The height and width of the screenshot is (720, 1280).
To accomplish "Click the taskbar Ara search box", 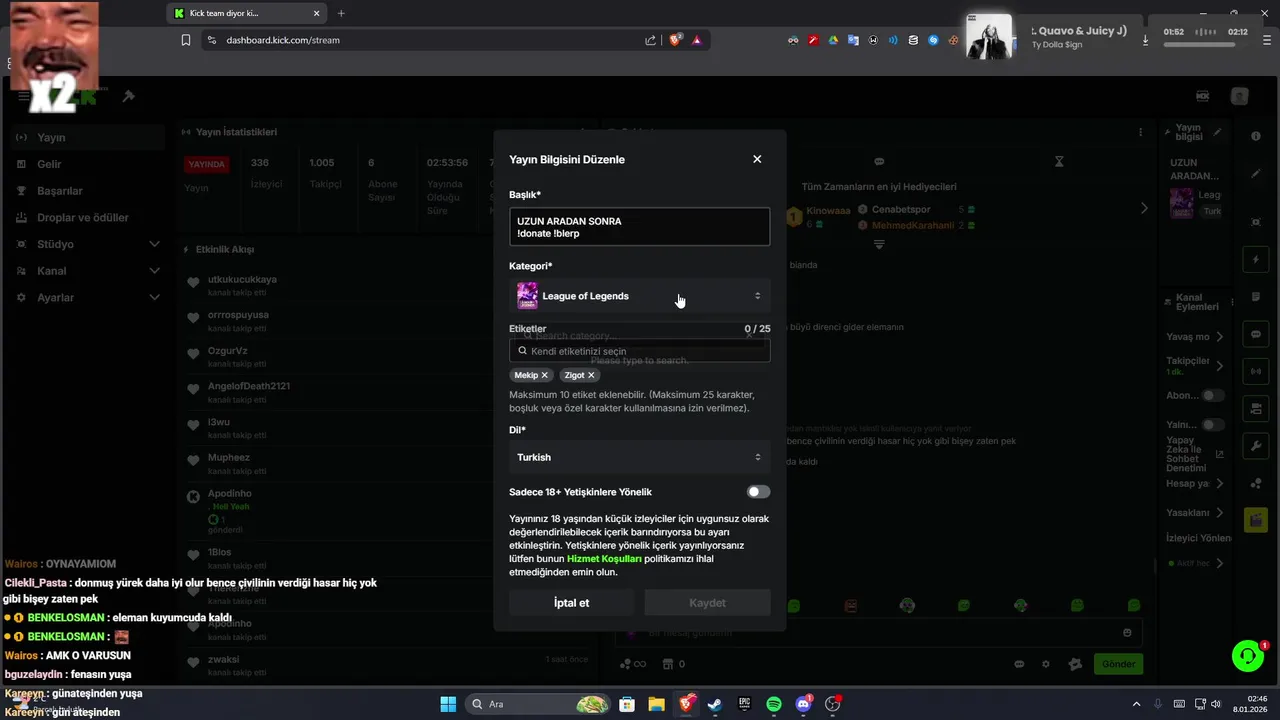I will (x=540, y=704).
